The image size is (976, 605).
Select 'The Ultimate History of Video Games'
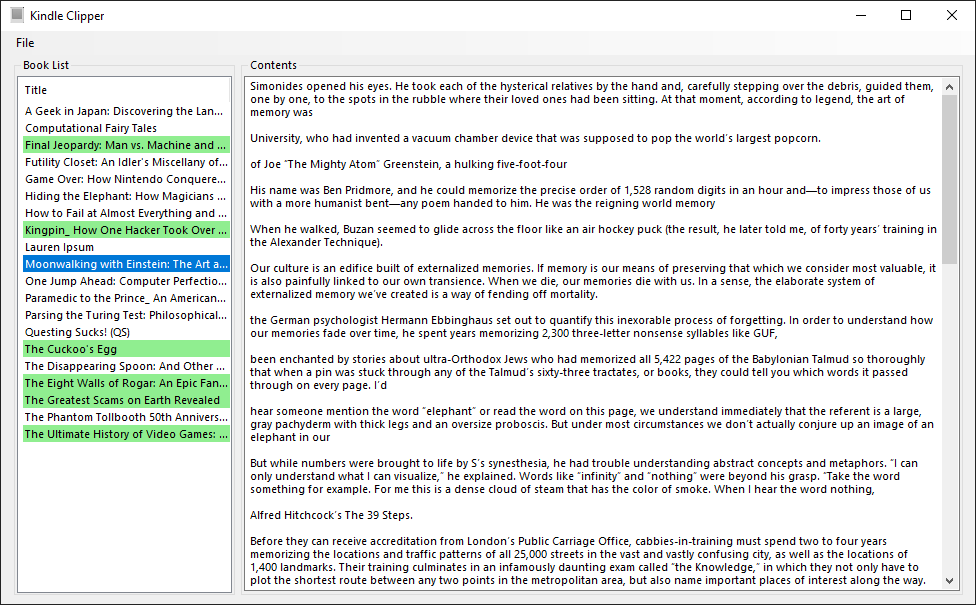click(x=126, y=434)
